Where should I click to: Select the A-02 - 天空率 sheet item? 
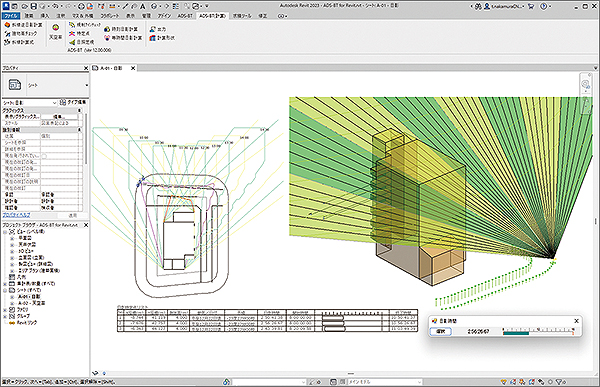(x=32, y=303)
